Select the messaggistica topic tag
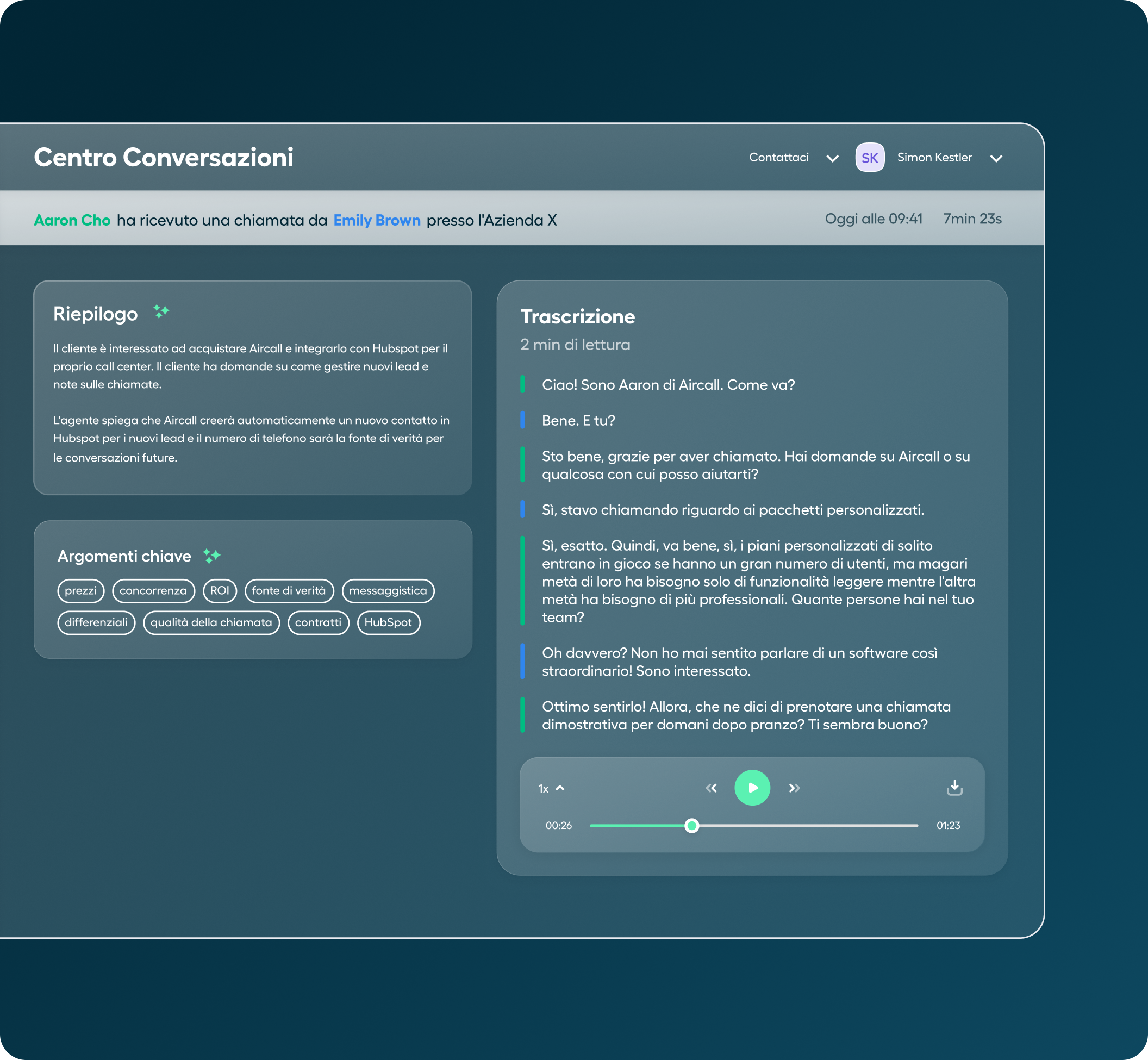Viewport: 1148px width, 1060px height. [x=388, y=591]
